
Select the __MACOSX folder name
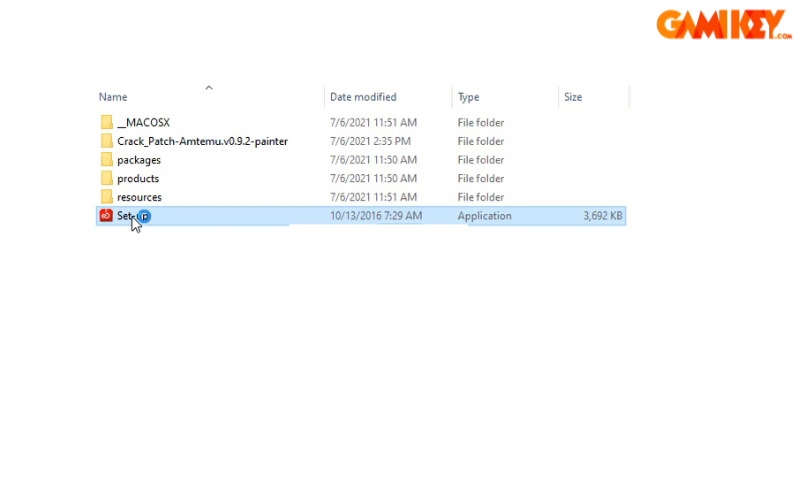tap(143, 122)
